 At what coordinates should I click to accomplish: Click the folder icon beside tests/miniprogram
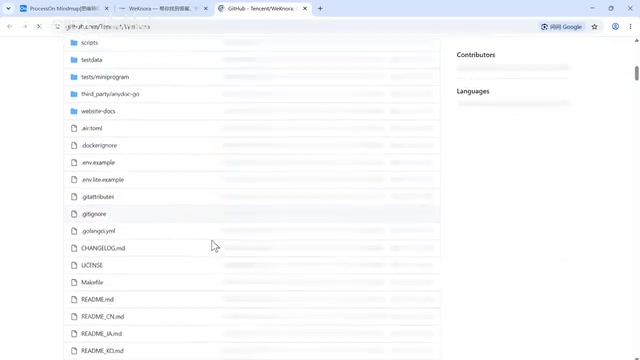click(74, 77)
